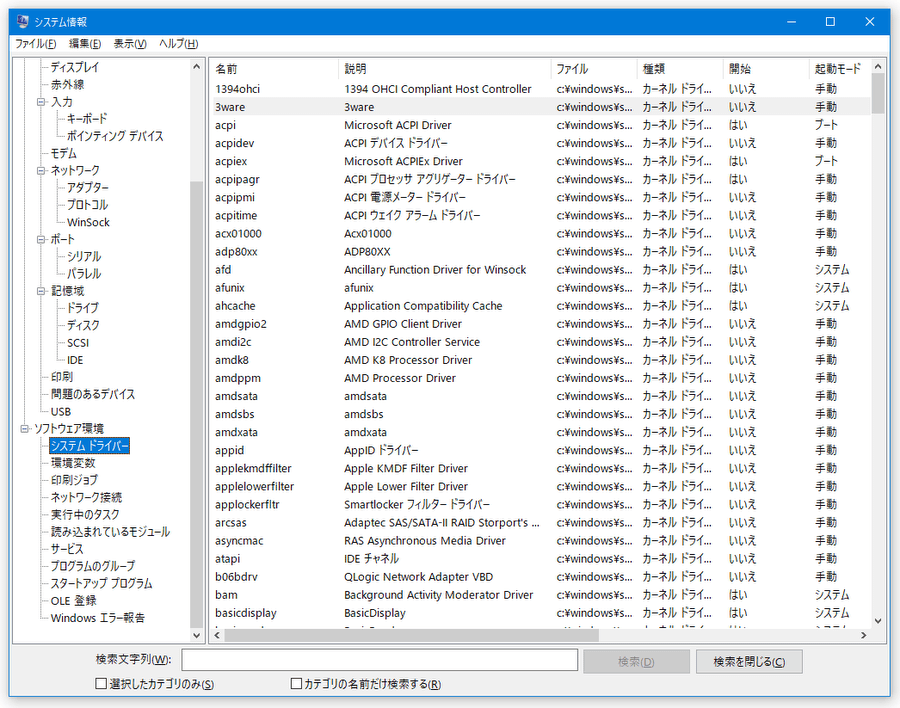Image resolution: width=900 pixels, height=708 pixels.
Task: Click driver list scroll down arrow
Action: (x=878, y=621)
